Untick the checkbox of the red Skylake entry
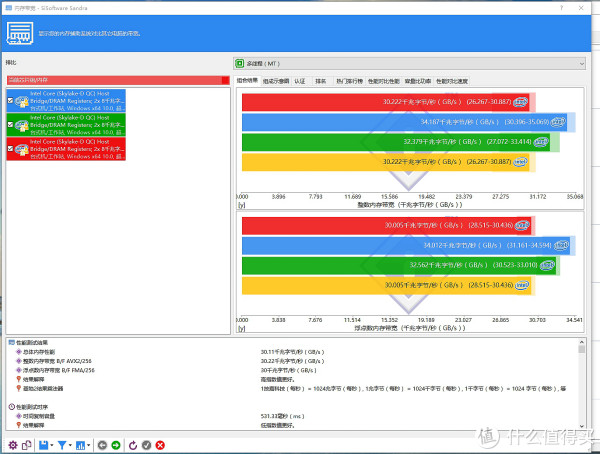Screen dimensions: 600x454 pyautogui.click(x=10, y=149)
